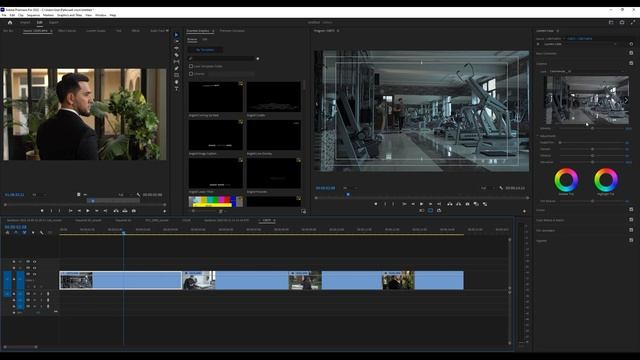Click Lift in Program monitor controls

449,204
